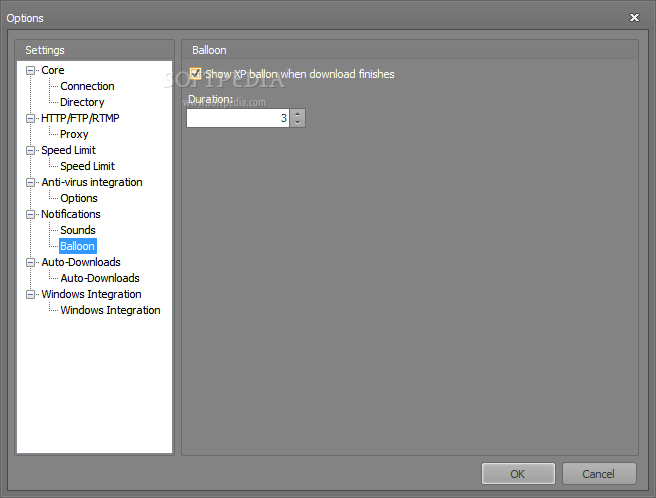656x498 pixels.
Task: Click the Duration value input field
Action: (x=238, y=118)
